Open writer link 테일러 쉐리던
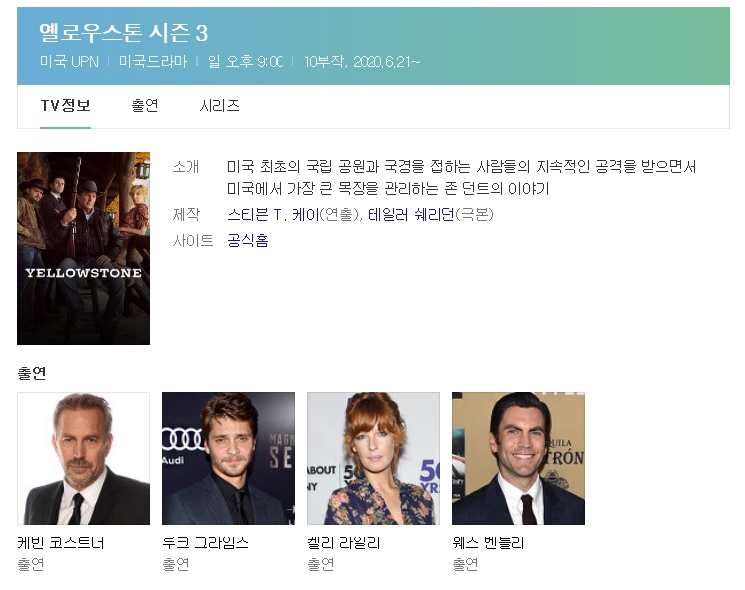This screenshot has height=590, width=745. click(410, 214)
